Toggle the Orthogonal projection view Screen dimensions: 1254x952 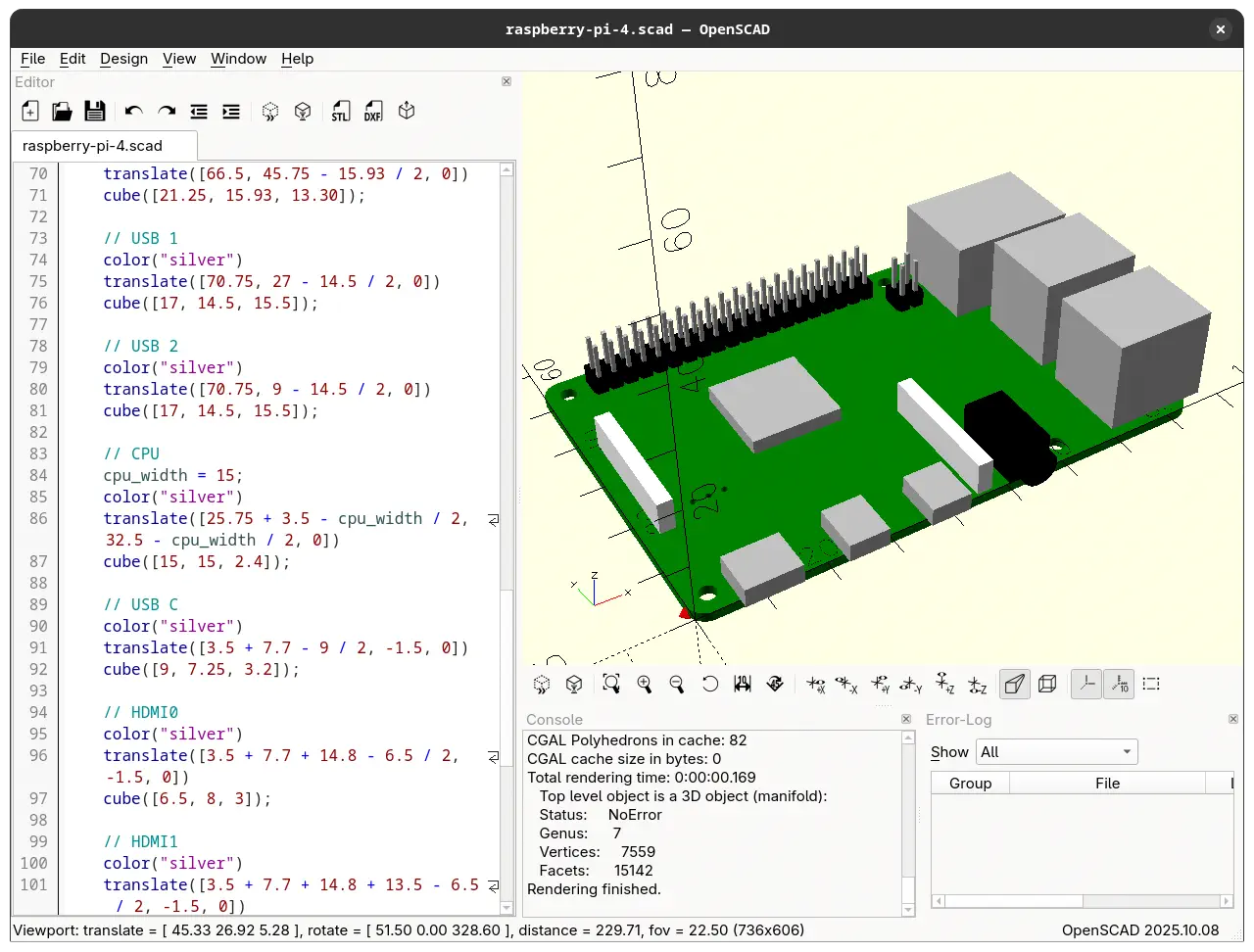[x=1047, y=684]
